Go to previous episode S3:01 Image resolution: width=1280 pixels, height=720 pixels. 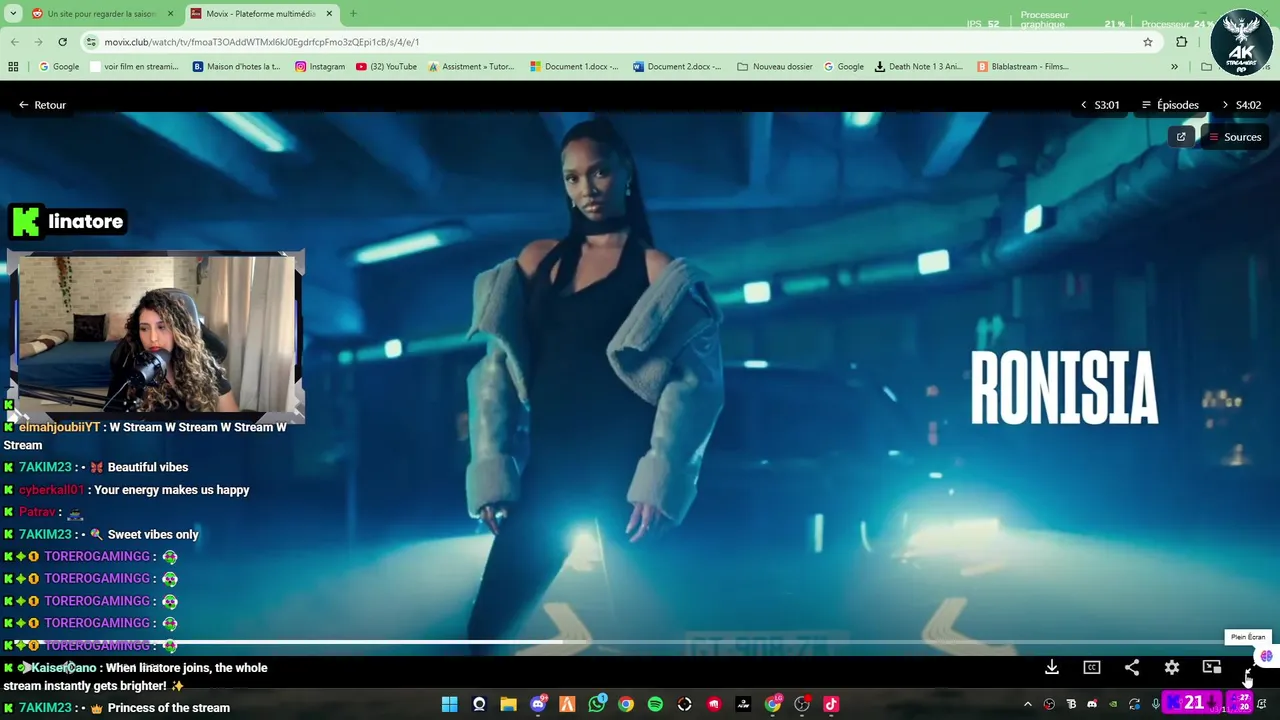click(1100, 105)
